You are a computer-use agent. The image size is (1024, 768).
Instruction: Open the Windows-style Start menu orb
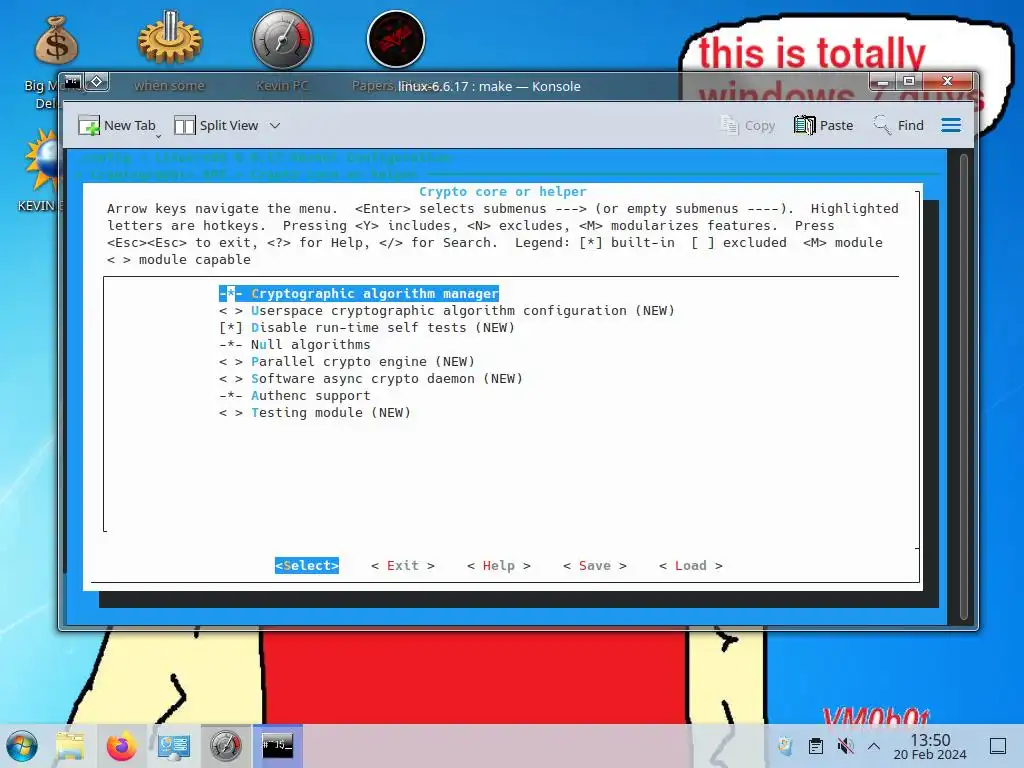tap(22, 746)
